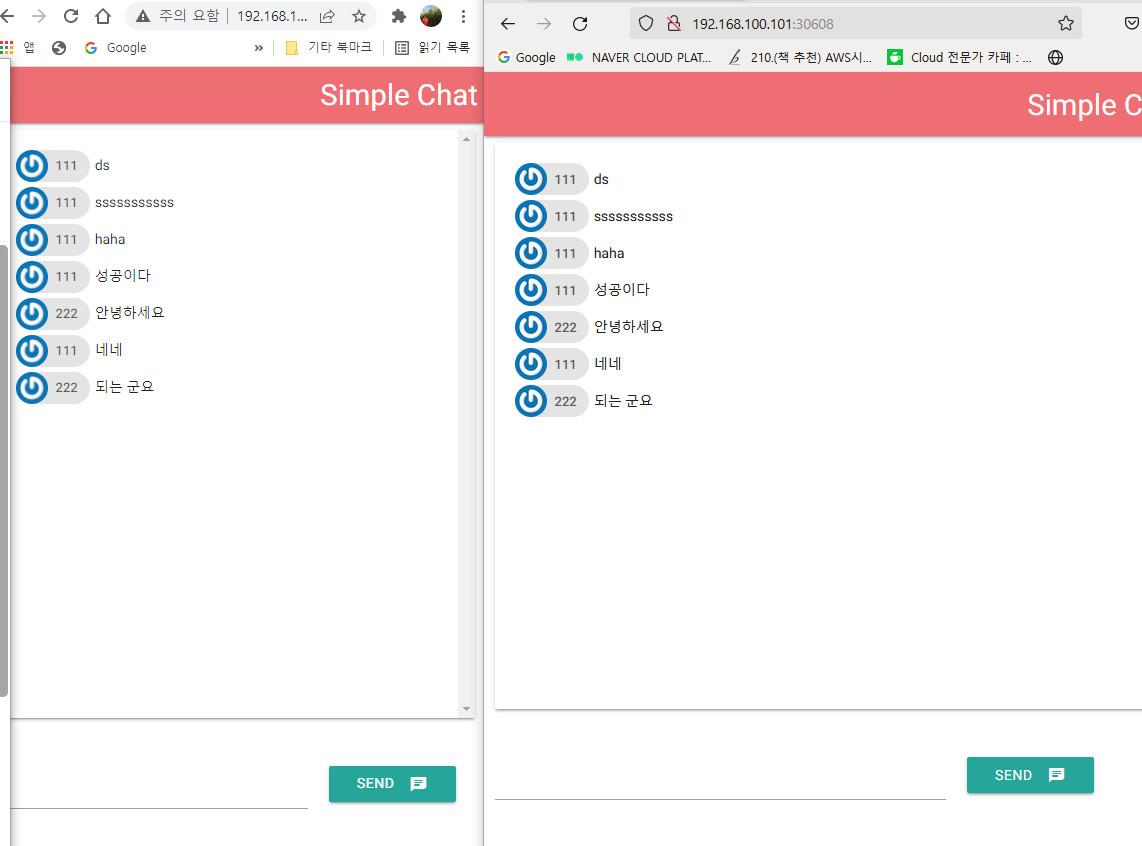Click the avatar beside 'haha' in left chat
Screen dimensions: 1142x846
tap(32, 240)
